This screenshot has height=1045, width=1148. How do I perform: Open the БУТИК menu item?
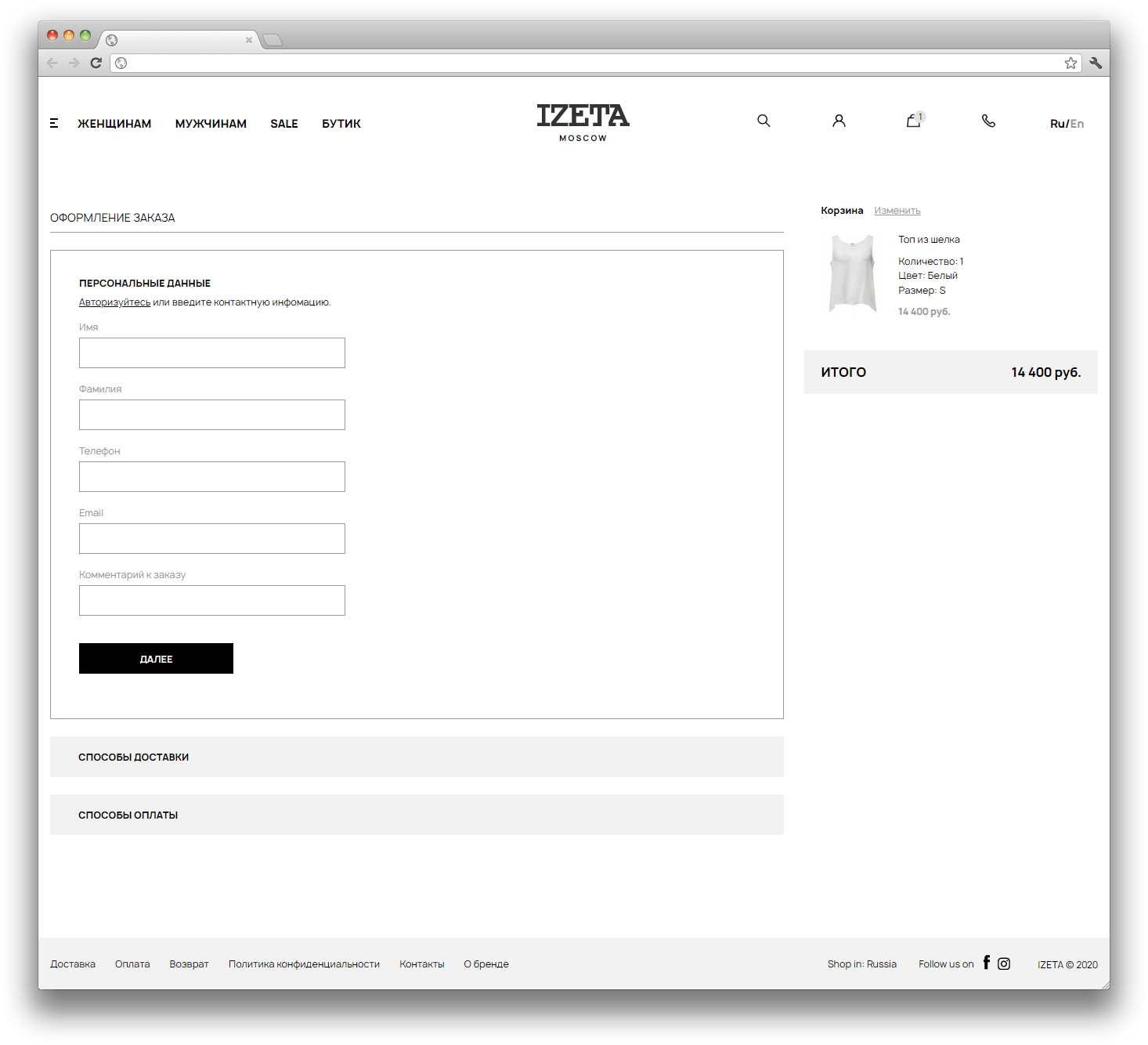point(341,124)
